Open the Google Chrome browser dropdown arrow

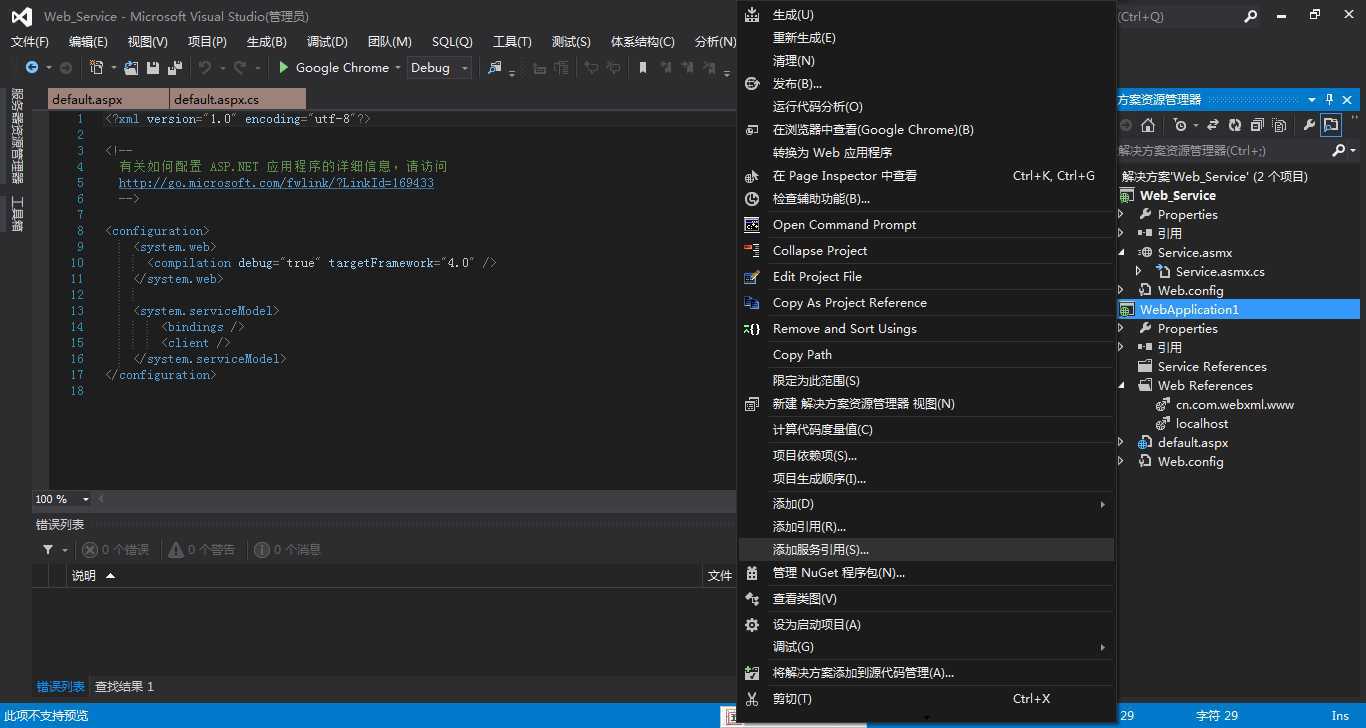click(397, 68)
